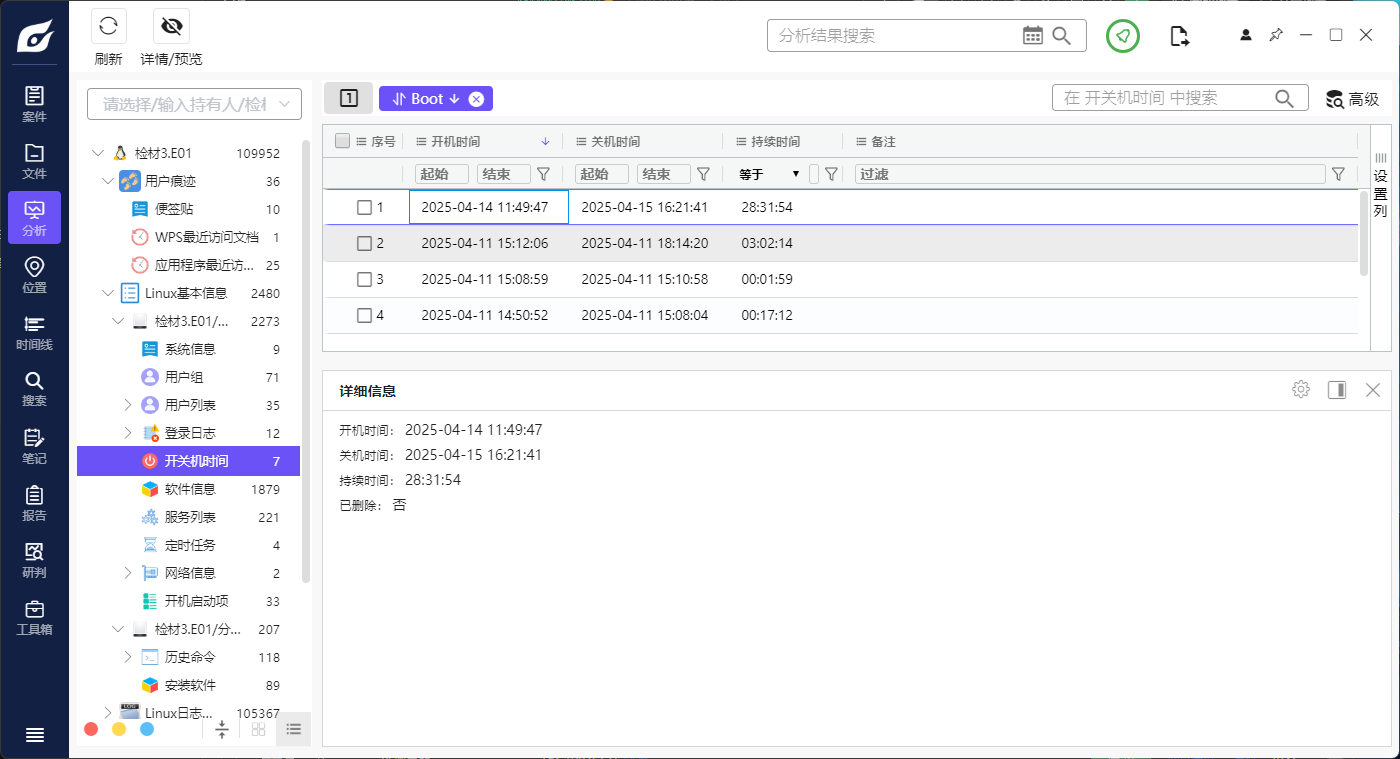Screen dimensions: 1400x759
Task: Select 历史命令 in the tree
Action: tap(189, 657)
